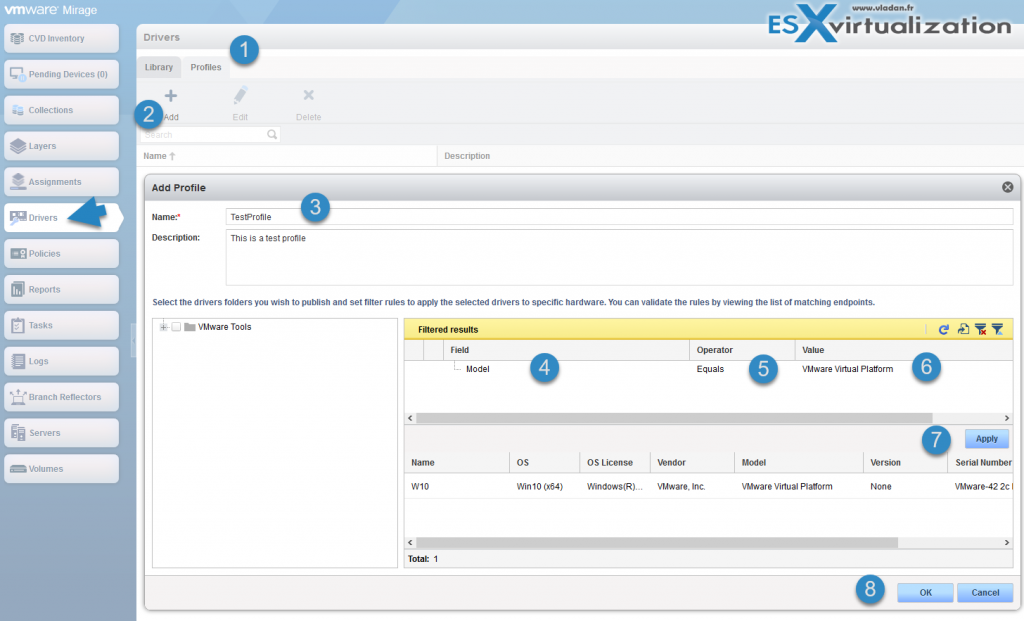Open the Pending Devices list
This screenshot has width=1024, height=621.
click(60, 74)
